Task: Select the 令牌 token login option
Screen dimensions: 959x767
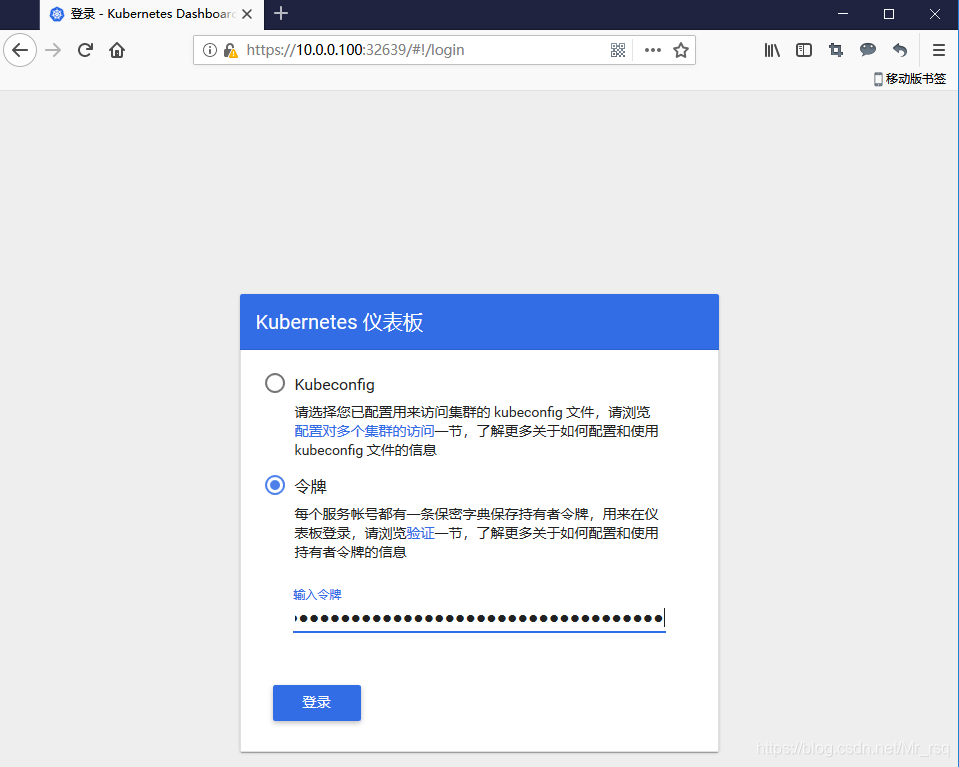Action: 275,485
